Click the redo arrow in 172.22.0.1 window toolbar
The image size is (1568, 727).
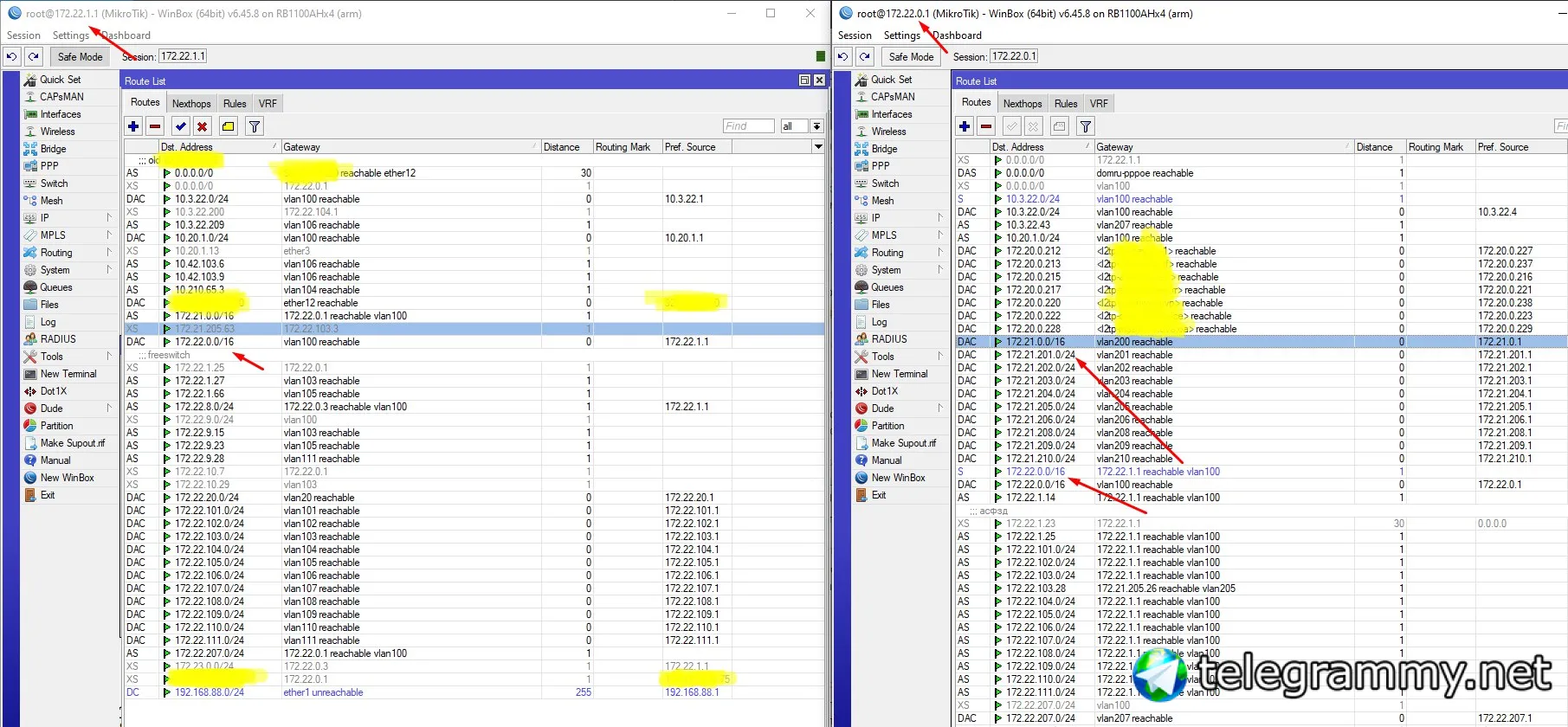864,56
